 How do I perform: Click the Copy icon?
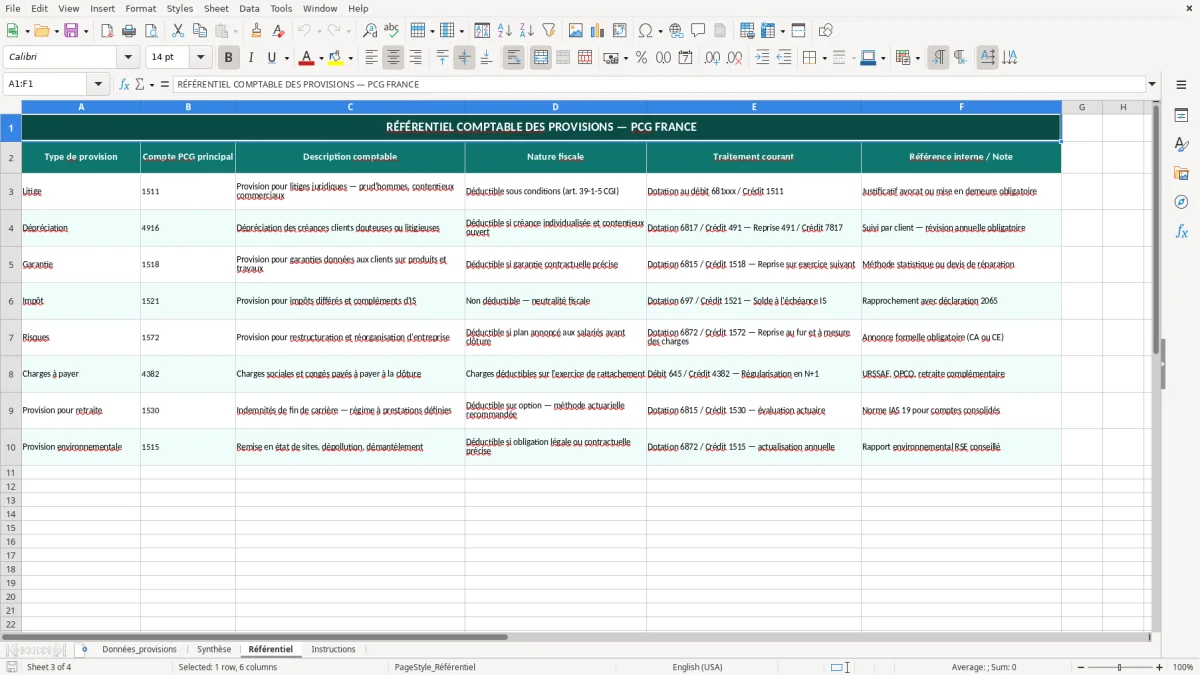[x=200, y=31]
